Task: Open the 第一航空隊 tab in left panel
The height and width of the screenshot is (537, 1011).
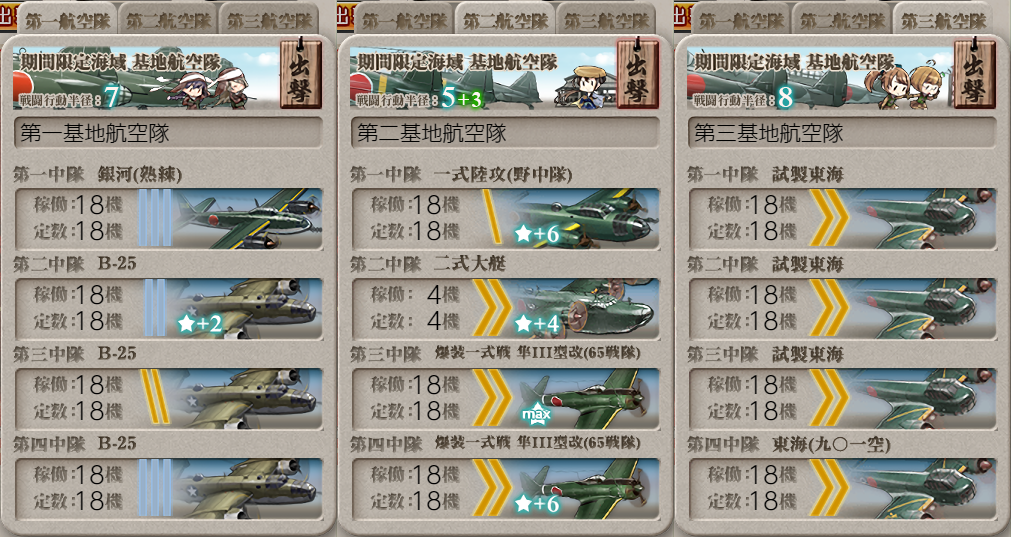Action: tap(67, 19)
